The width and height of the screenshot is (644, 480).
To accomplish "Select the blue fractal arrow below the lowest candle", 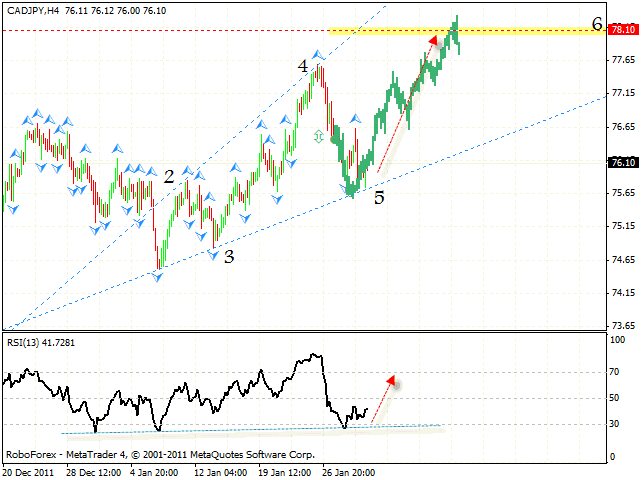I will 157,276.
